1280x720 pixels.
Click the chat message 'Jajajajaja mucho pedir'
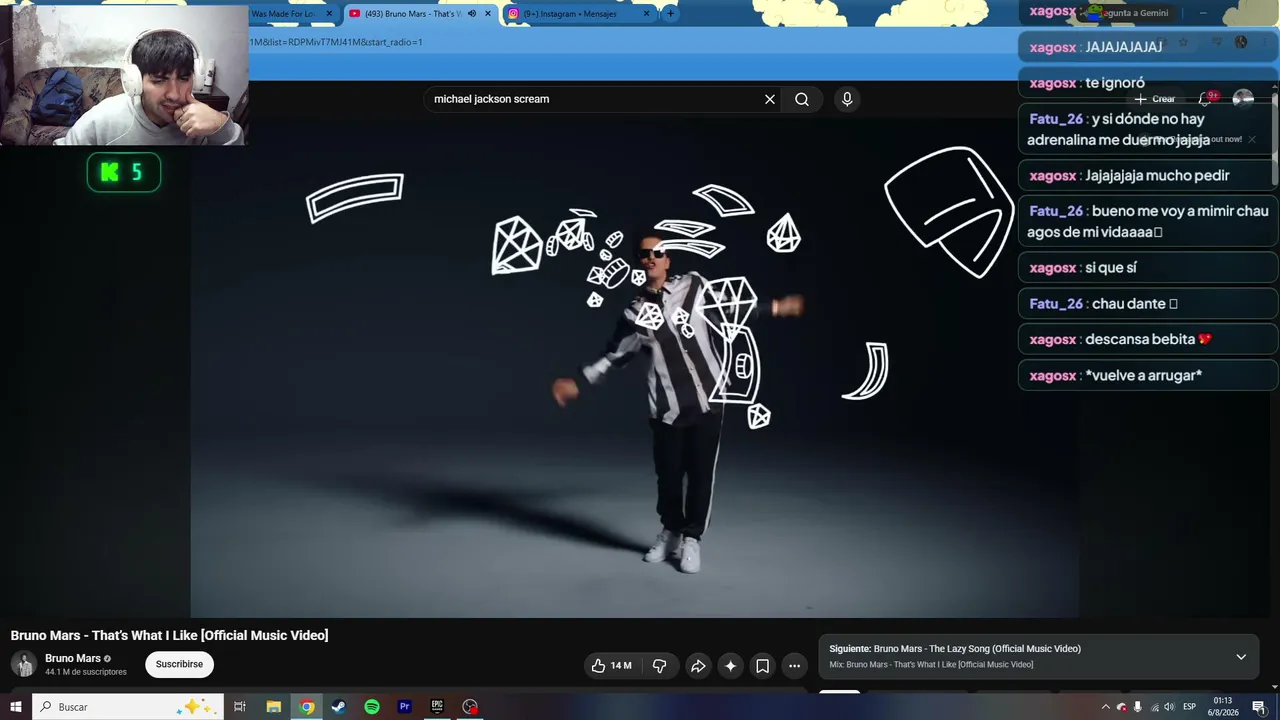click(x=1147, y=175)
